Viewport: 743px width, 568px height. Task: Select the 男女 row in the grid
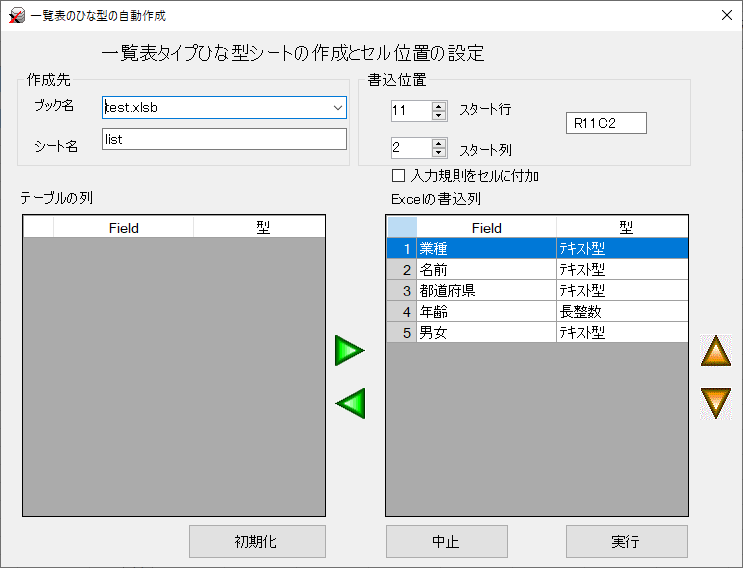[x=537, y=332]
